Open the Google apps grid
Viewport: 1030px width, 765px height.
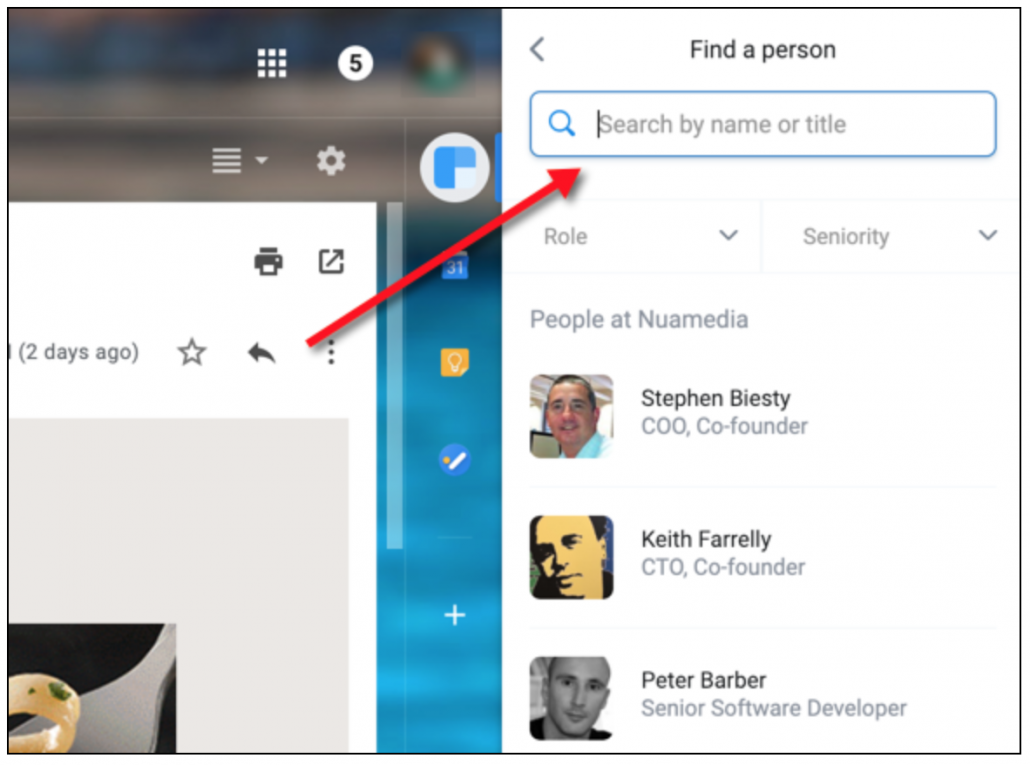272,64
